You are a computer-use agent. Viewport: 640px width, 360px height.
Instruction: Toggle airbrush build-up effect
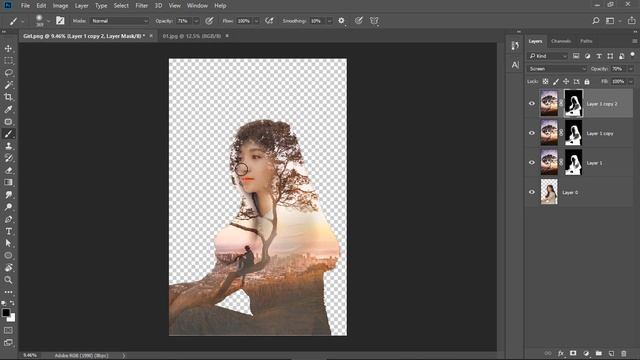click(x=269, y=20)
